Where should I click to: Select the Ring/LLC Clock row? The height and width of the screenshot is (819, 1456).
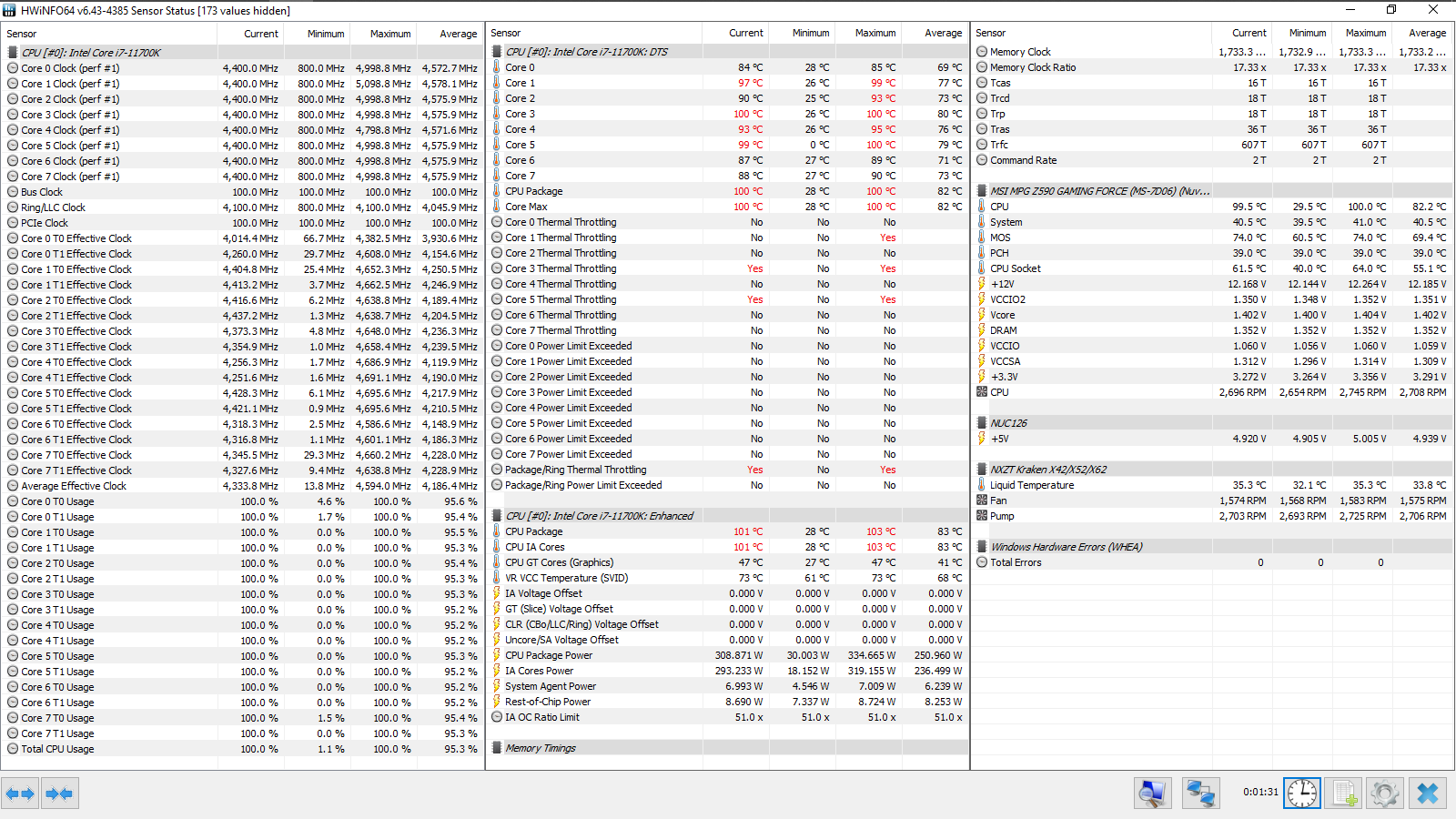click(x=242, y=207)
